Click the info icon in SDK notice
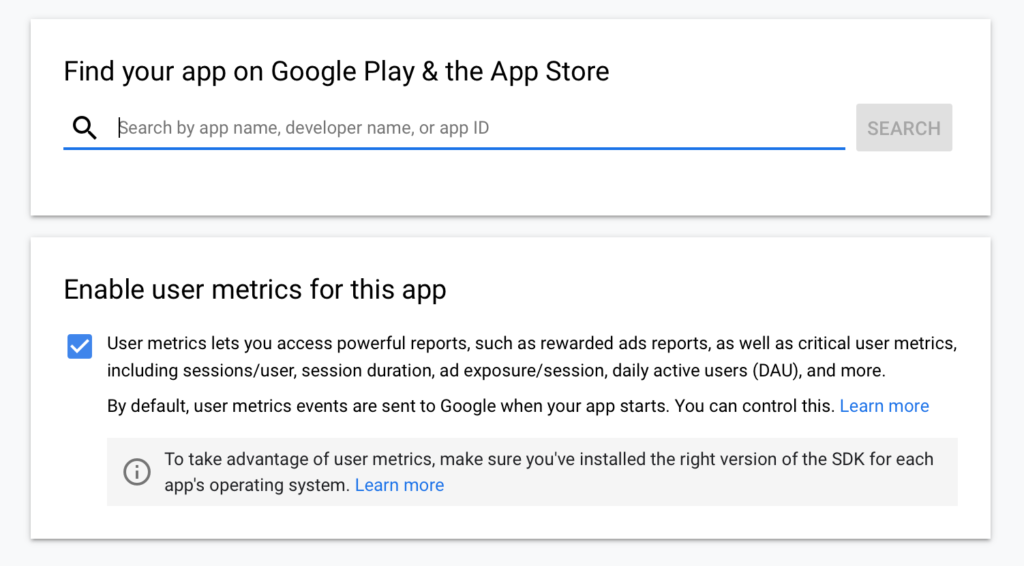The image size is (1024, 566). [137, 471]
